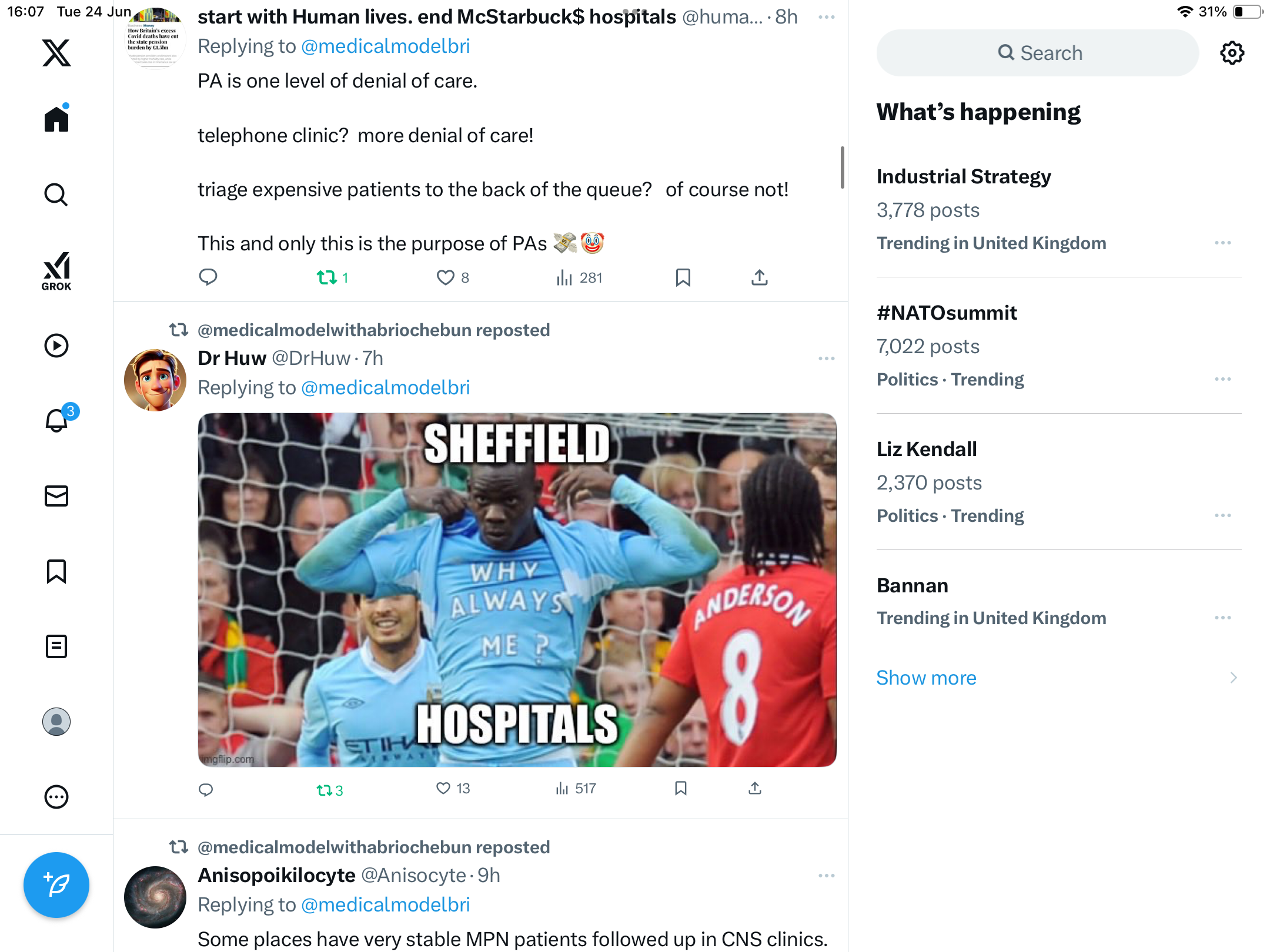Open the #NATOsummit trending topic
Screen dimensions: 1270x952
1059,346
